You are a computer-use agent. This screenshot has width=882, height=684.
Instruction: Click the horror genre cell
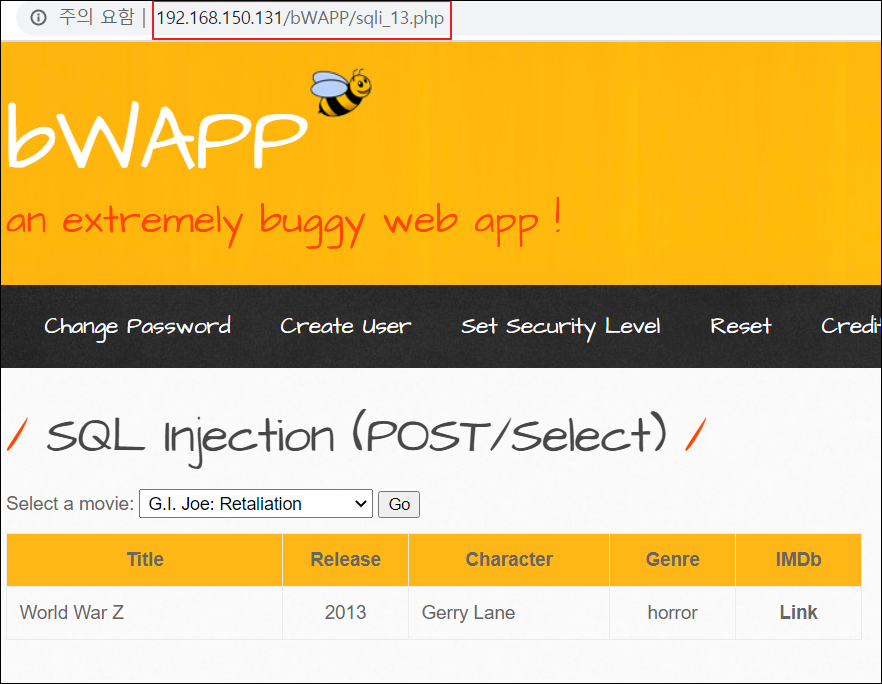672,612
